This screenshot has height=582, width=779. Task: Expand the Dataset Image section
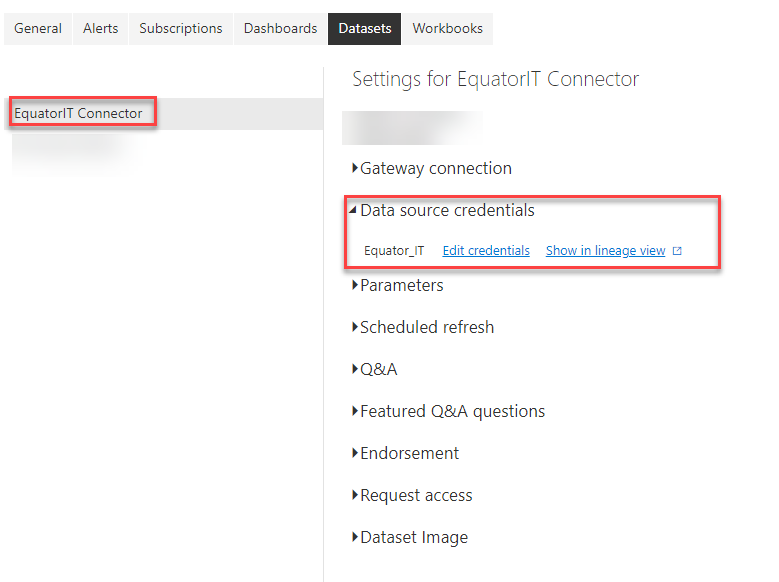pos(413,538)
